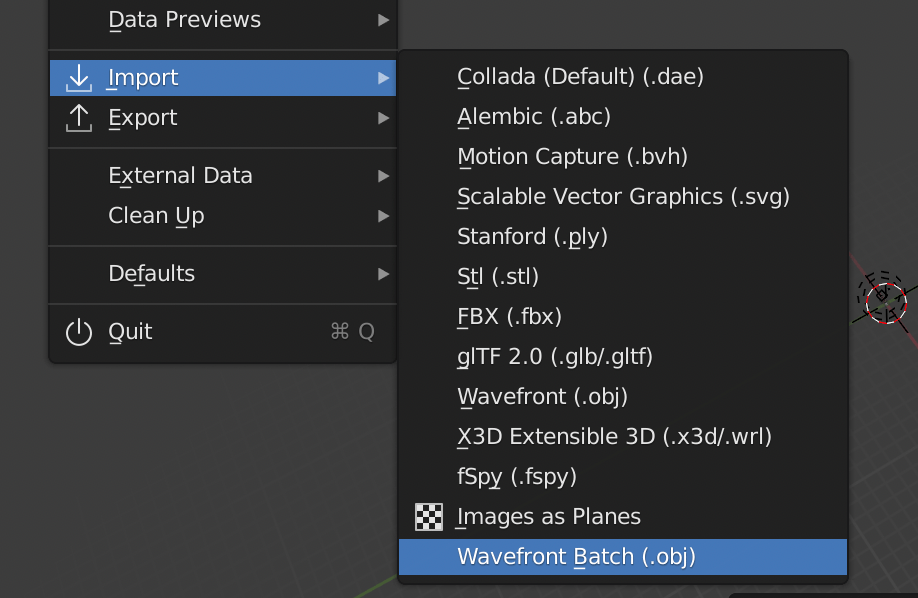
Task: Choose Wavefront (.obj) import
Action: [542, 397]
